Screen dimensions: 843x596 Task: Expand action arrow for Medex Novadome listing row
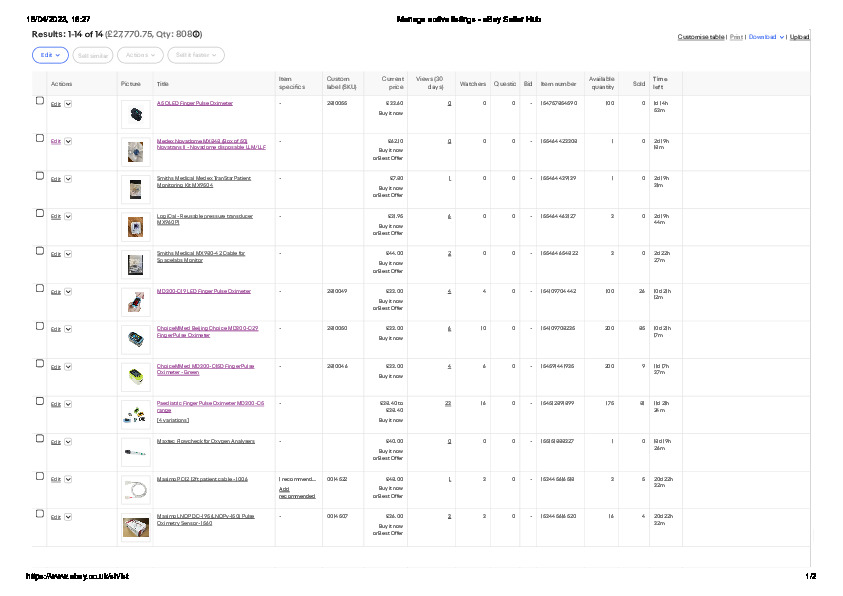(68, 141)
